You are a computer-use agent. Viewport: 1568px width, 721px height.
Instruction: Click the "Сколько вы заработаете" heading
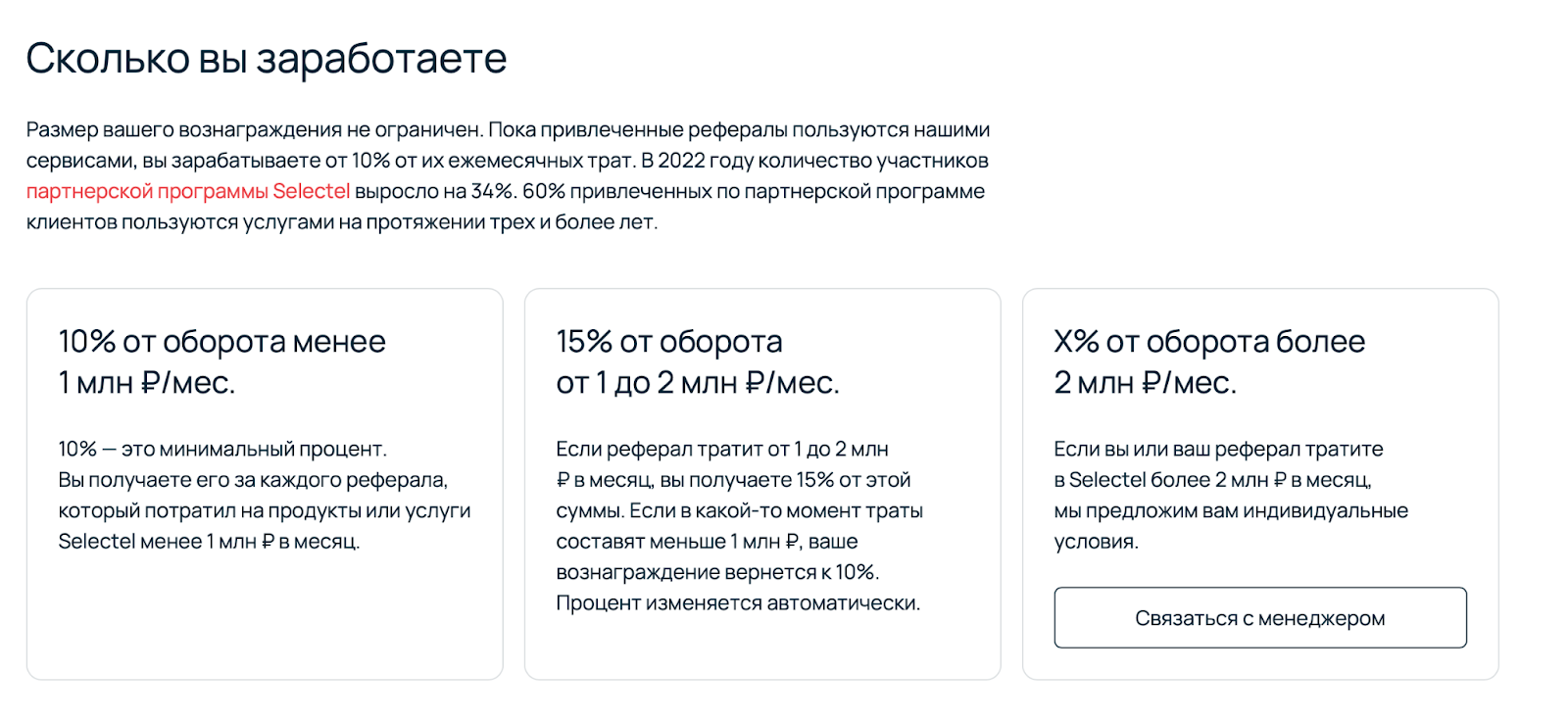coord(266,59)
